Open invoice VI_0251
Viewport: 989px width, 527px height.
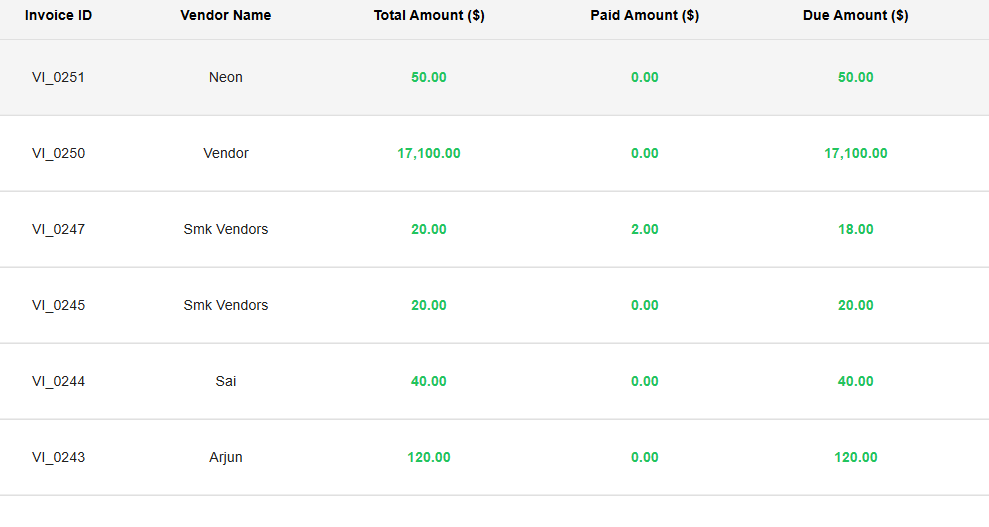(x=58, y=77)
